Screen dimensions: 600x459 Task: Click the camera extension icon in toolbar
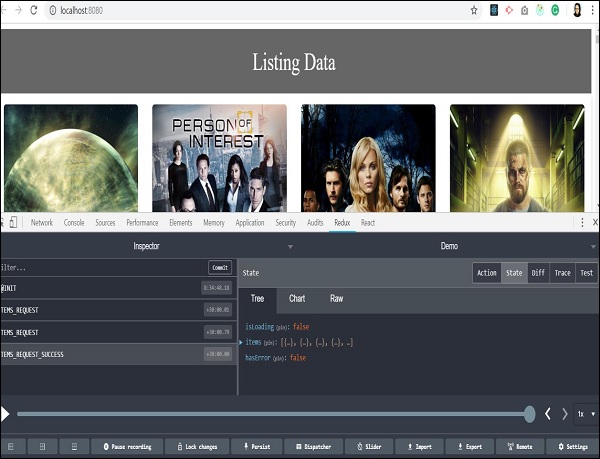(x=525, y=11)
